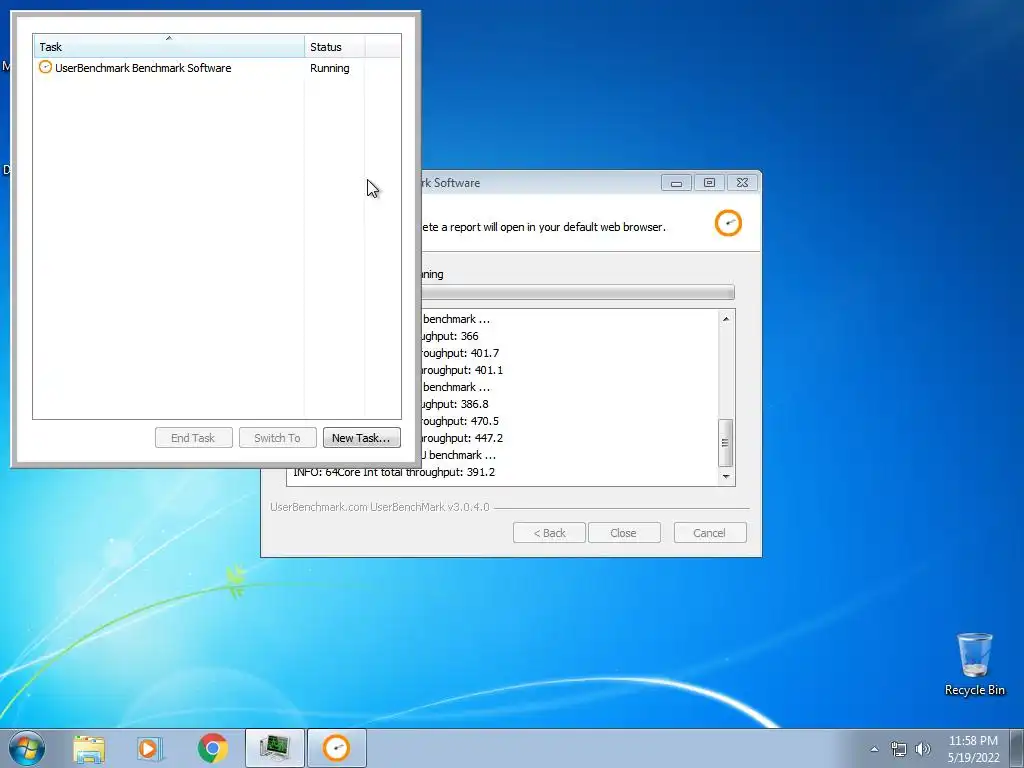Click the throughput 366 log line
This screenshot has width=1024, height=768.
450,336
